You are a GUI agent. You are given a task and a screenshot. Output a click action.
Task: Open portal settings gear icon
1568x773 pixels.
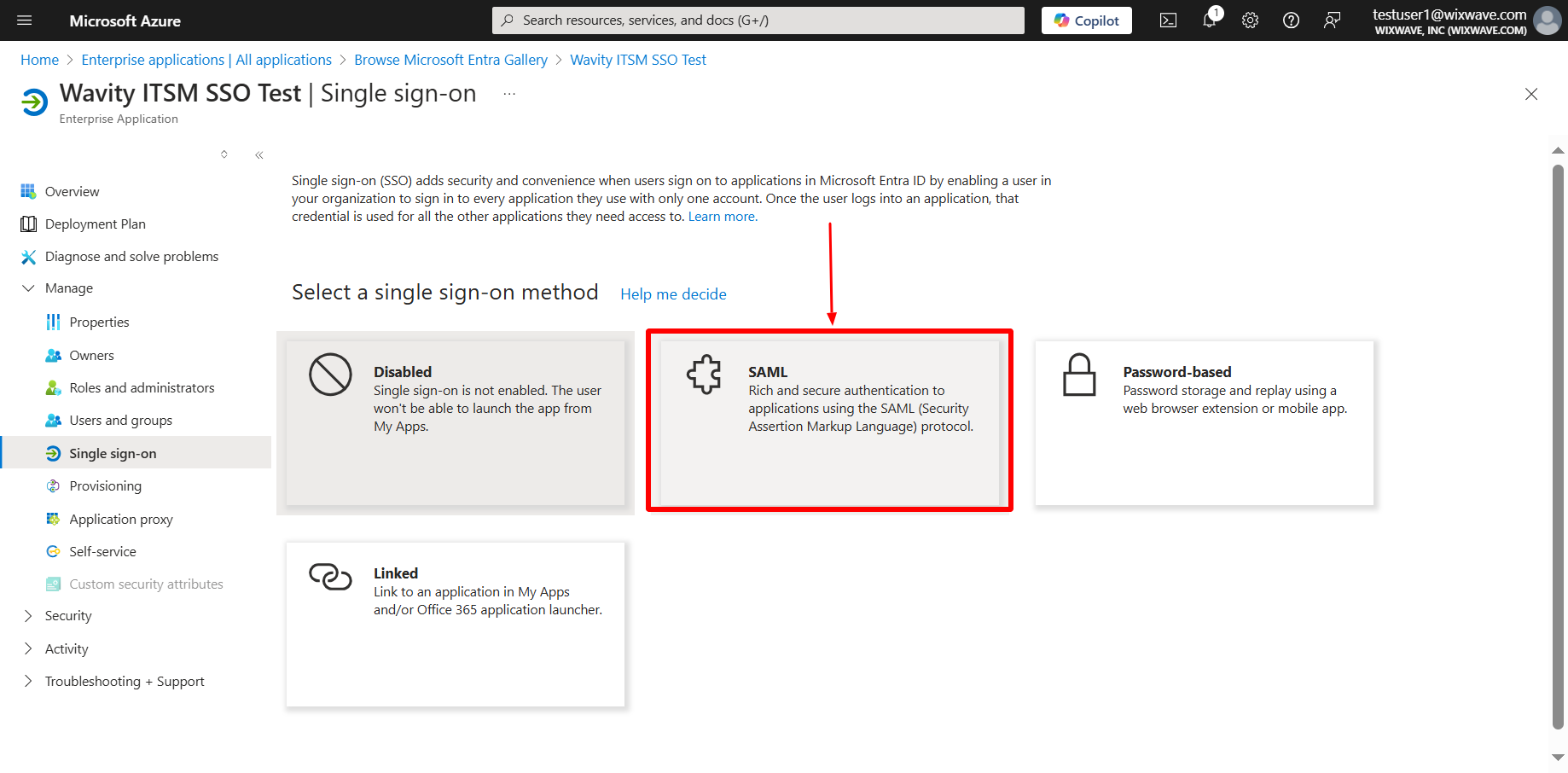(1250, 20)
